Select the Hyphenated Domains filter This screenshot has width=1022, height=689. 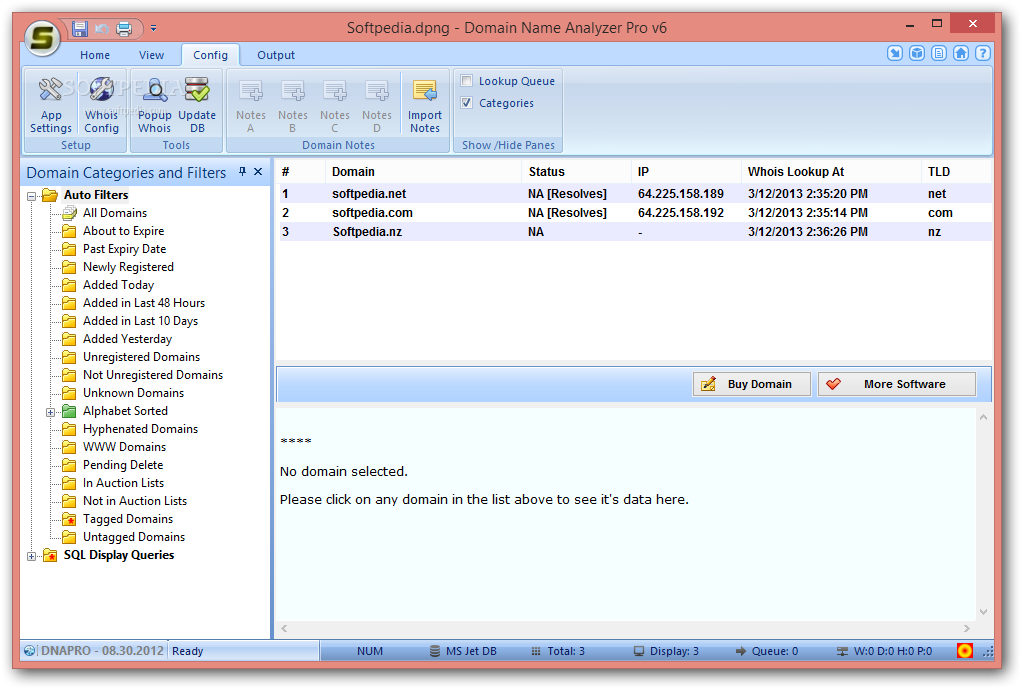[x=140, y=429]
